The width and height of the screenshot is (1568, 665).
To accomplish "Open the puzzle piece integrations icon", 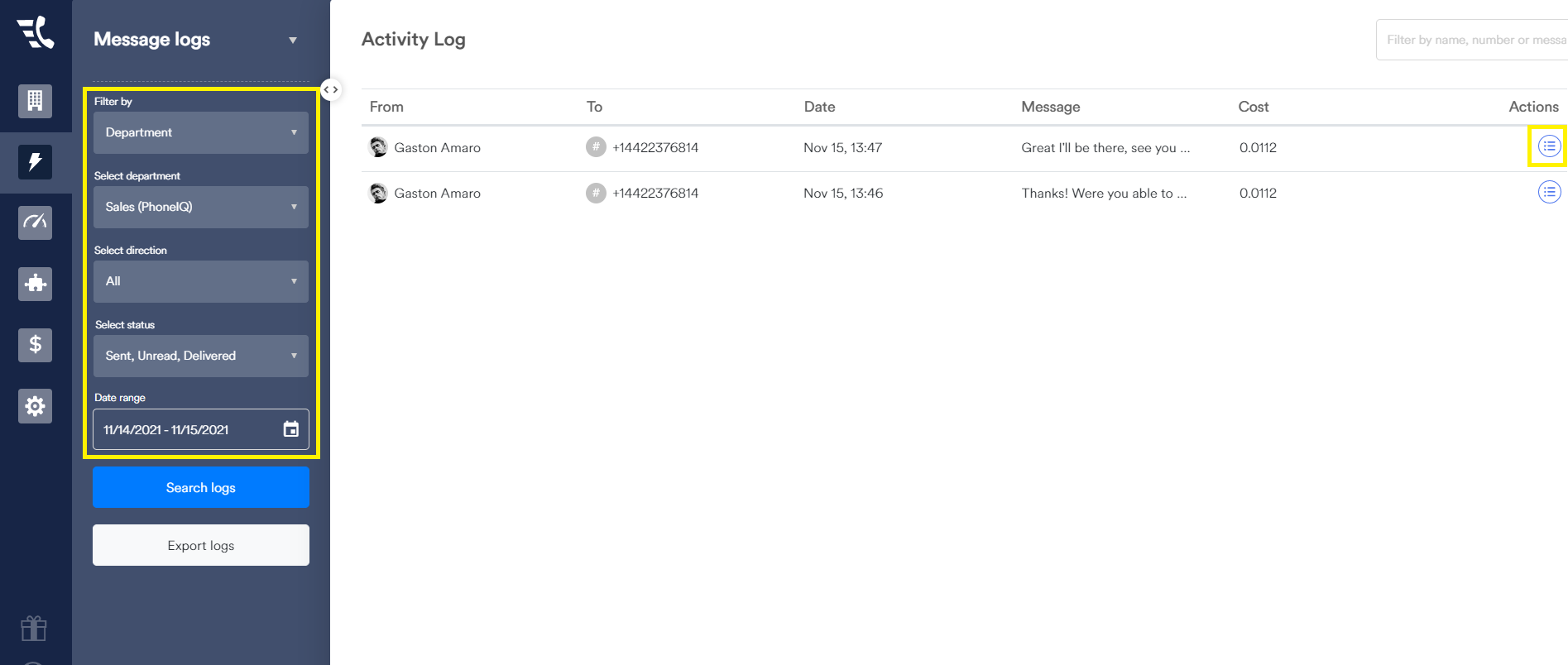I will (35, 284).
